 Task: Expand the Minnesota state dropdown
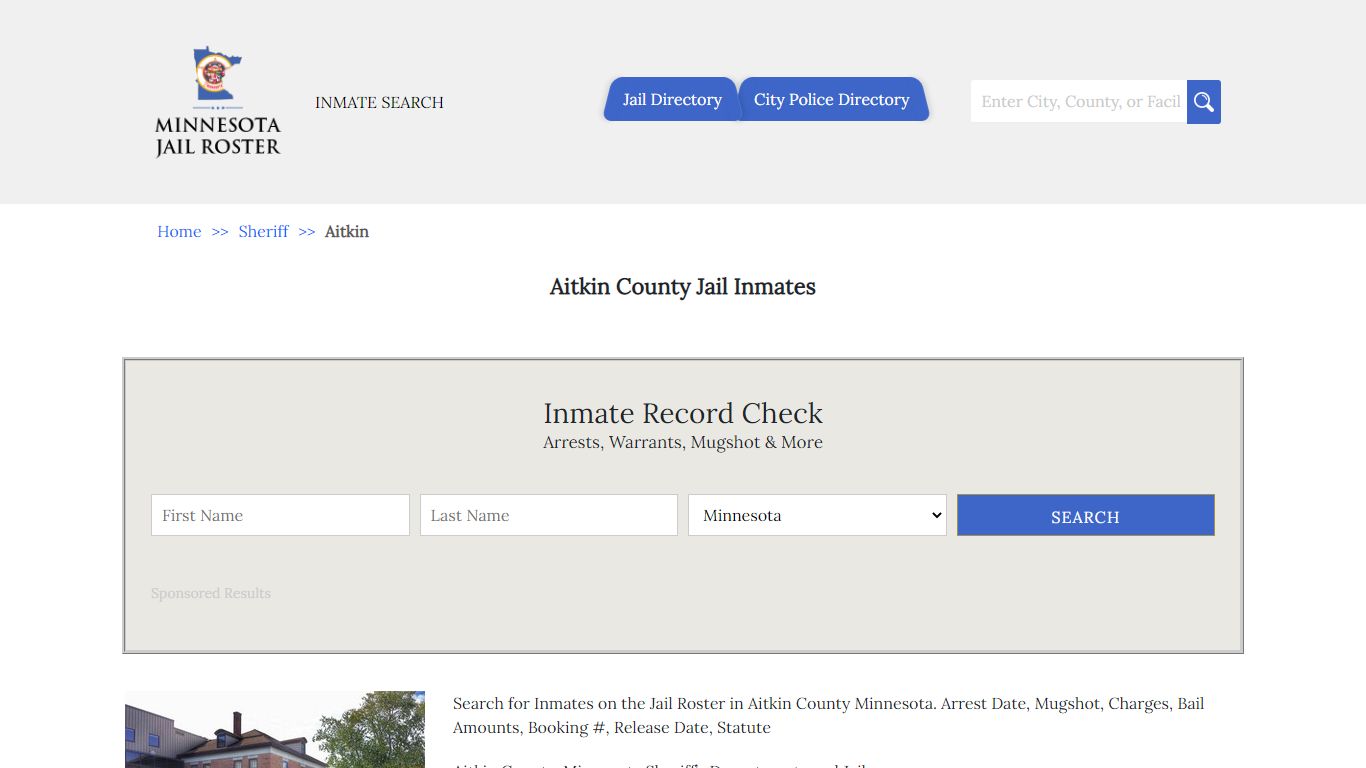(x=817, y=515)
